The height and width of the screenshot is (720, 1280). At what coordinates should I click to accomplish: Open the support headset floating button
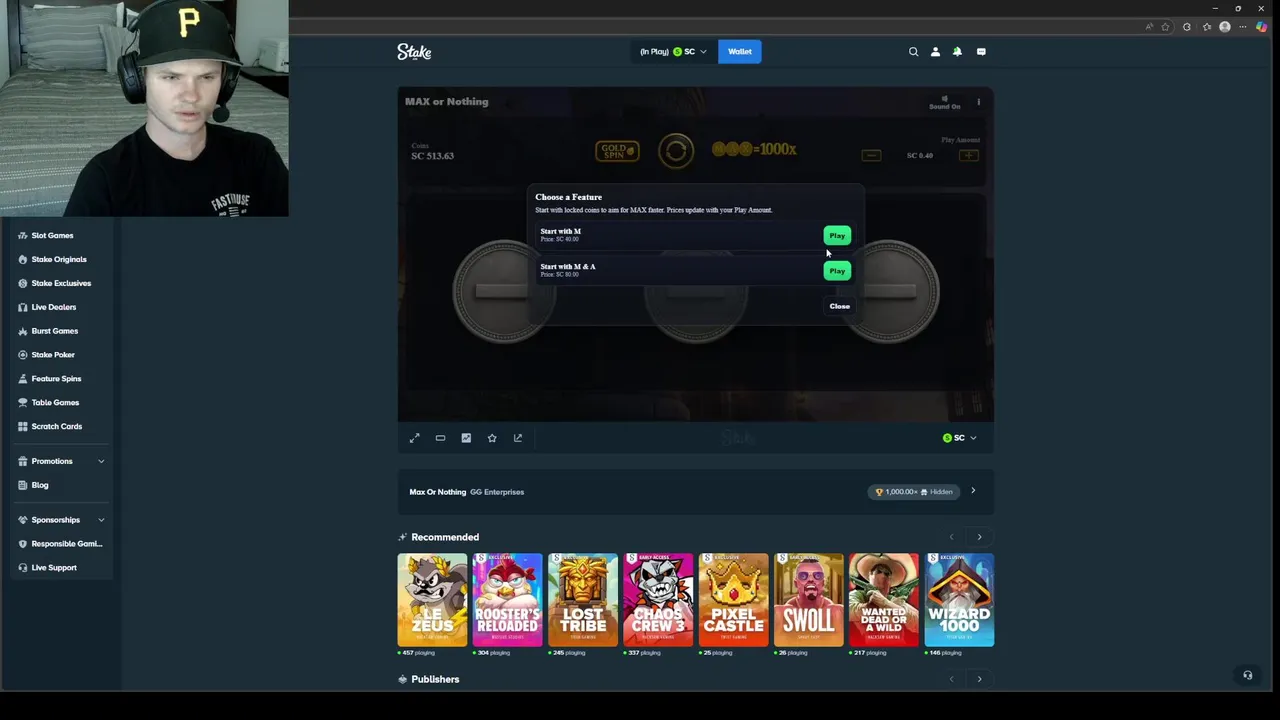1247,676
